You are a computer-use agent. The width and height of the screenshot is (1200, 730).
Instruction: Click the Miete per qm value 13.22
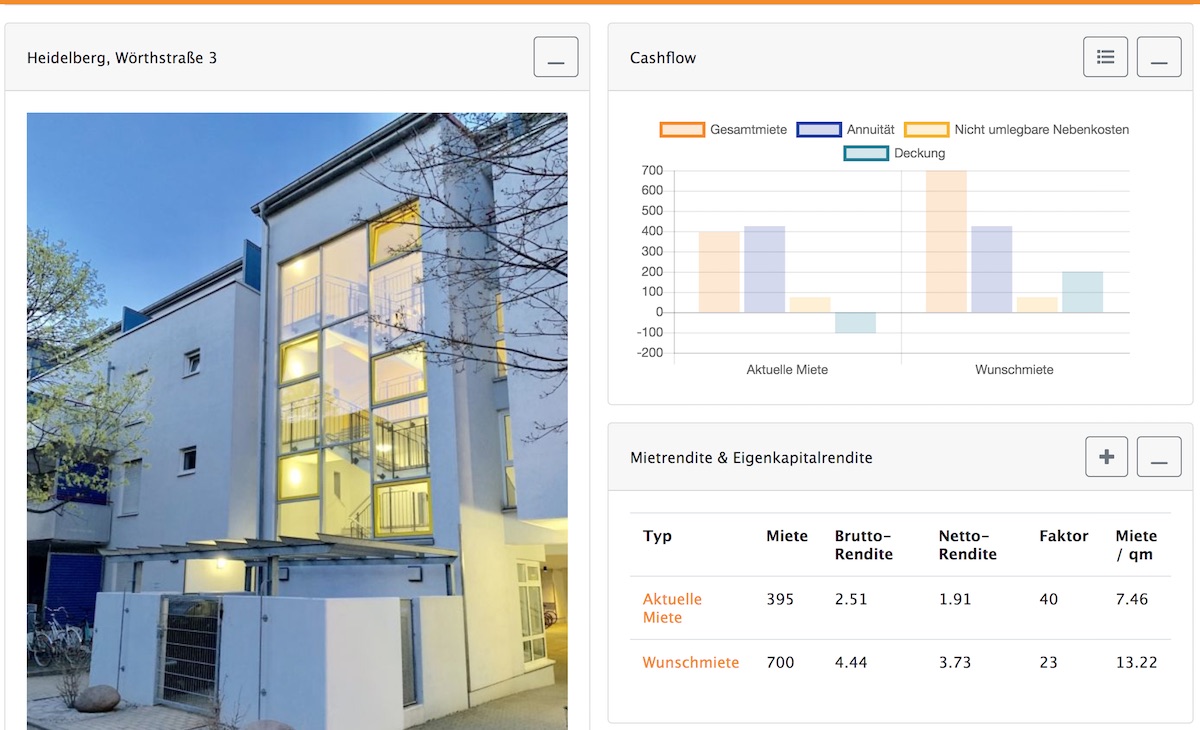(1136, 662)
